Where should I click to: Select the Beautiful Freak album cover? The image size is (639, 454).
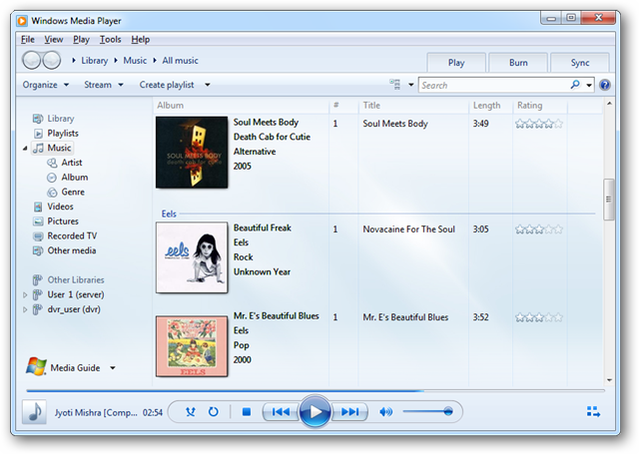(192, 258)
